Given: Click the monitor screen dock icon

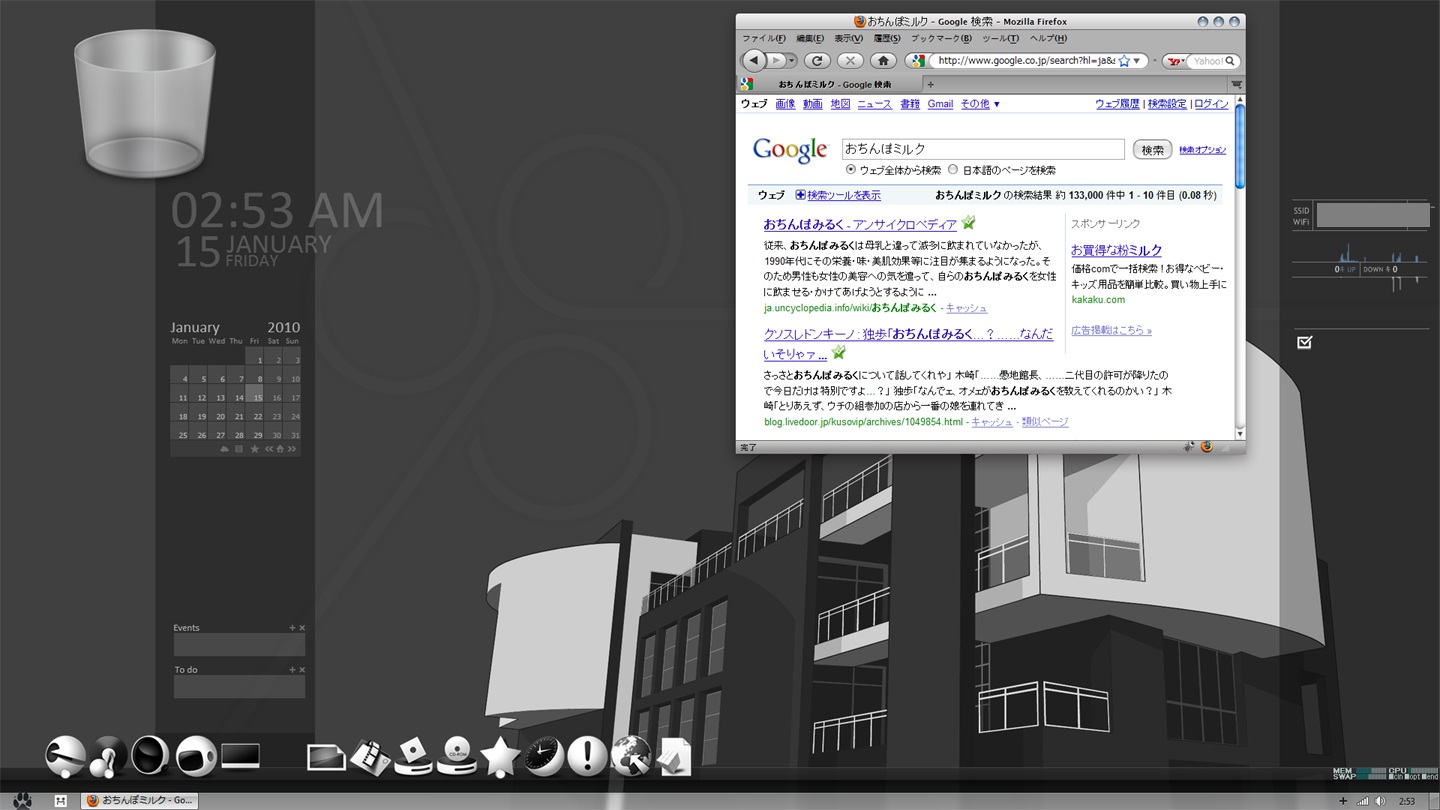Looking at the screenshot, I should 240,756.
